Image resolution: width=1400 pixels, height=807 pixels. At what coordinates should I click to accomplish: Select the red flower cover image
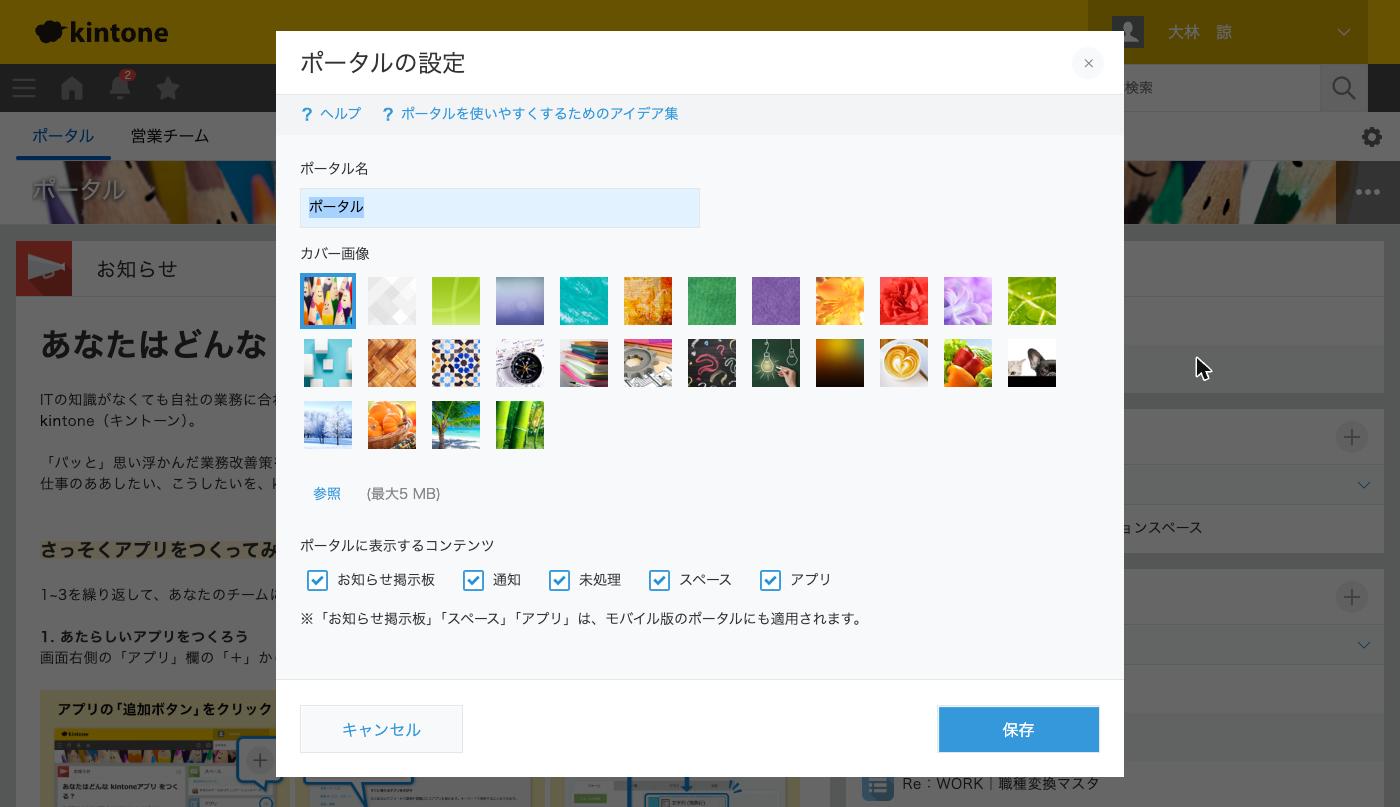tap(904, 301)
